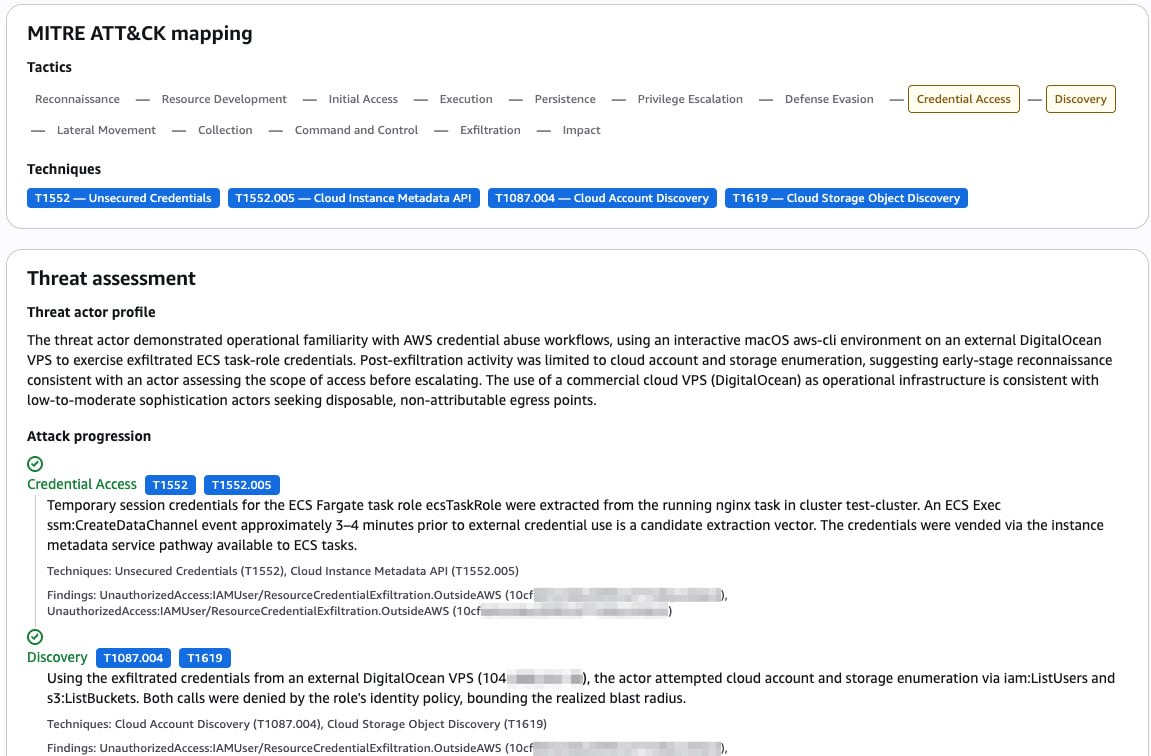Select the Defense Evasion tactic
1151x756 pixels.
coord(829,99)
